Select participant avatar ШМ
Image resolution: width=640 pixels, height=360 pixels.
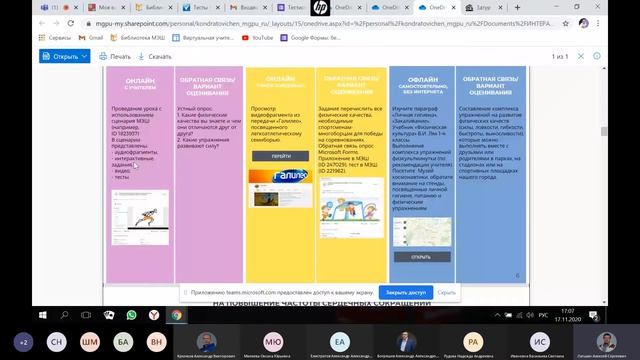tap(90, 342)
